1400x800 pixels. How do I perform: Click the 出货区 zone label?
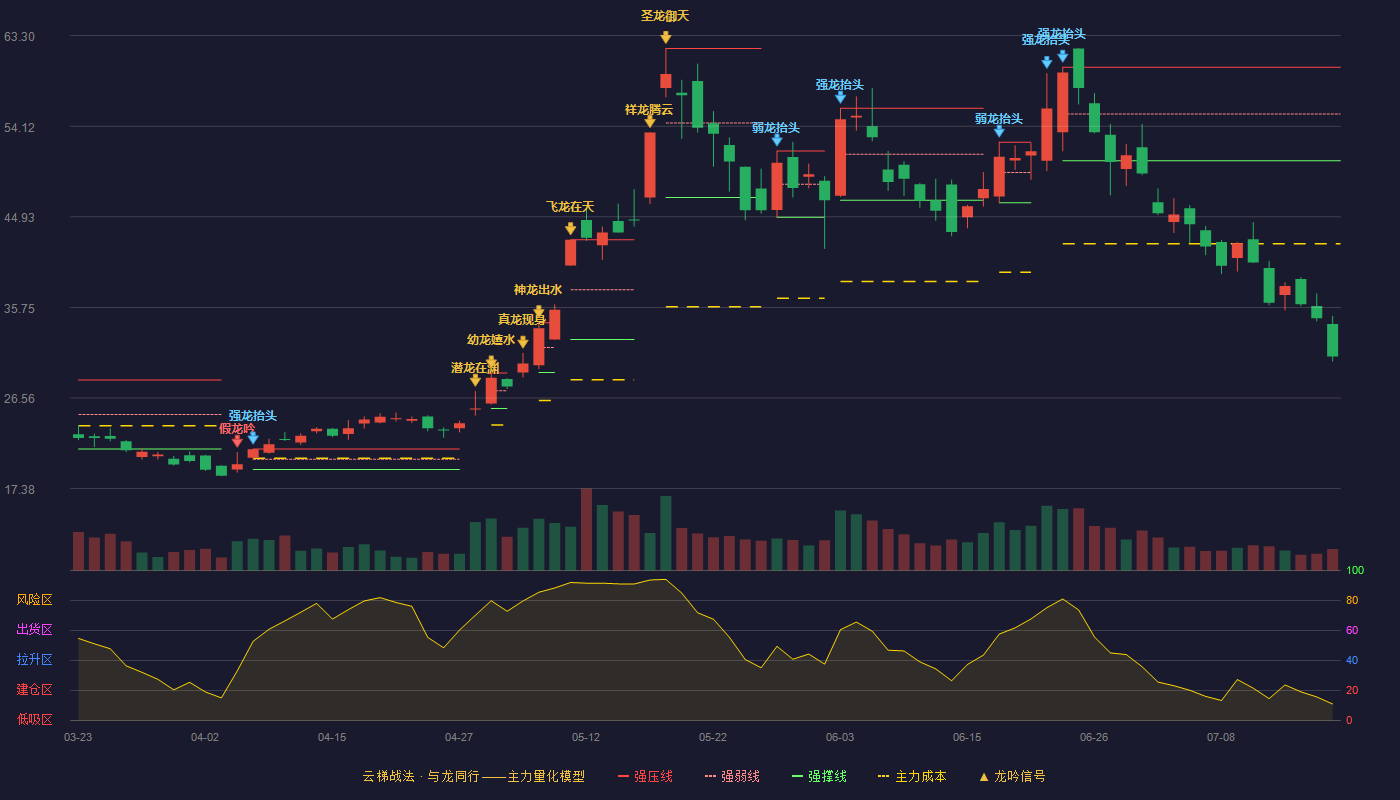tap(34, 630)
